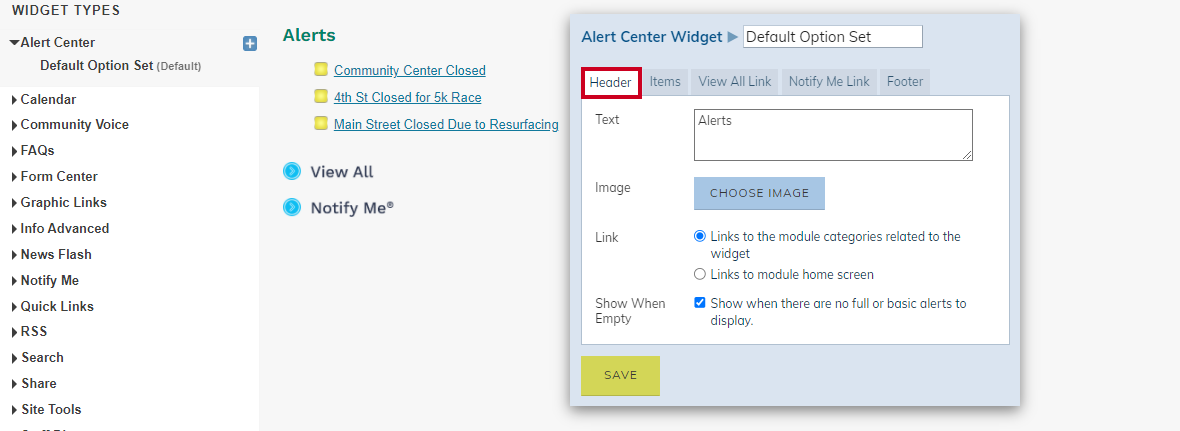The image size is (1180, 431).
Task: Click the Default Option Set name field
Action: point(832,37)
